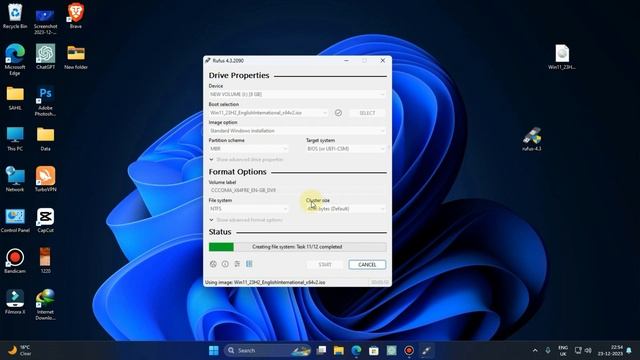Select the rufus-4.3 executable on desktop

click(532, 139)
